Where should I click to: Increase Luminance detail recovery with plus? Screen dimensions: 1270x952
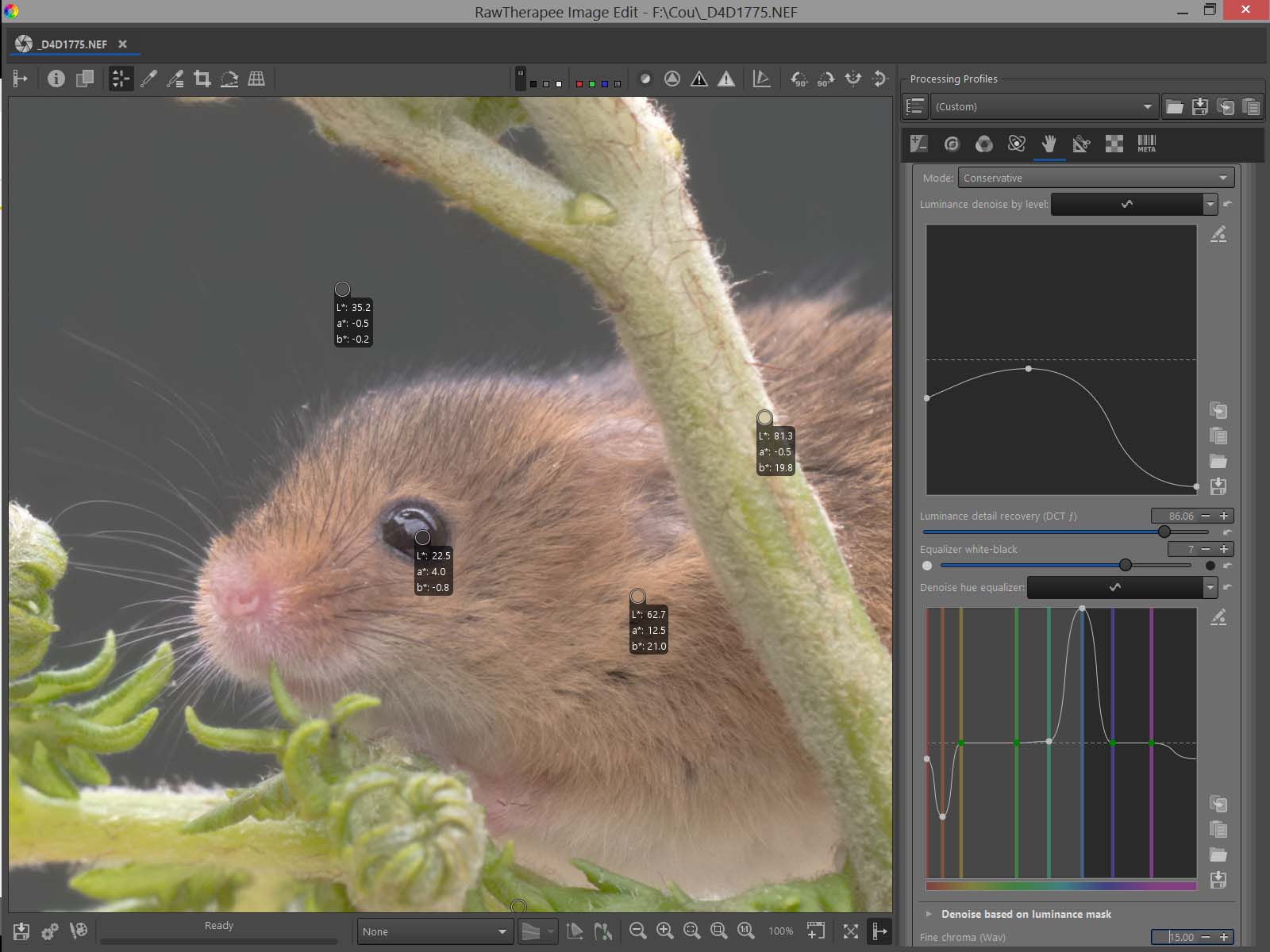click(x=1224, y=516)
